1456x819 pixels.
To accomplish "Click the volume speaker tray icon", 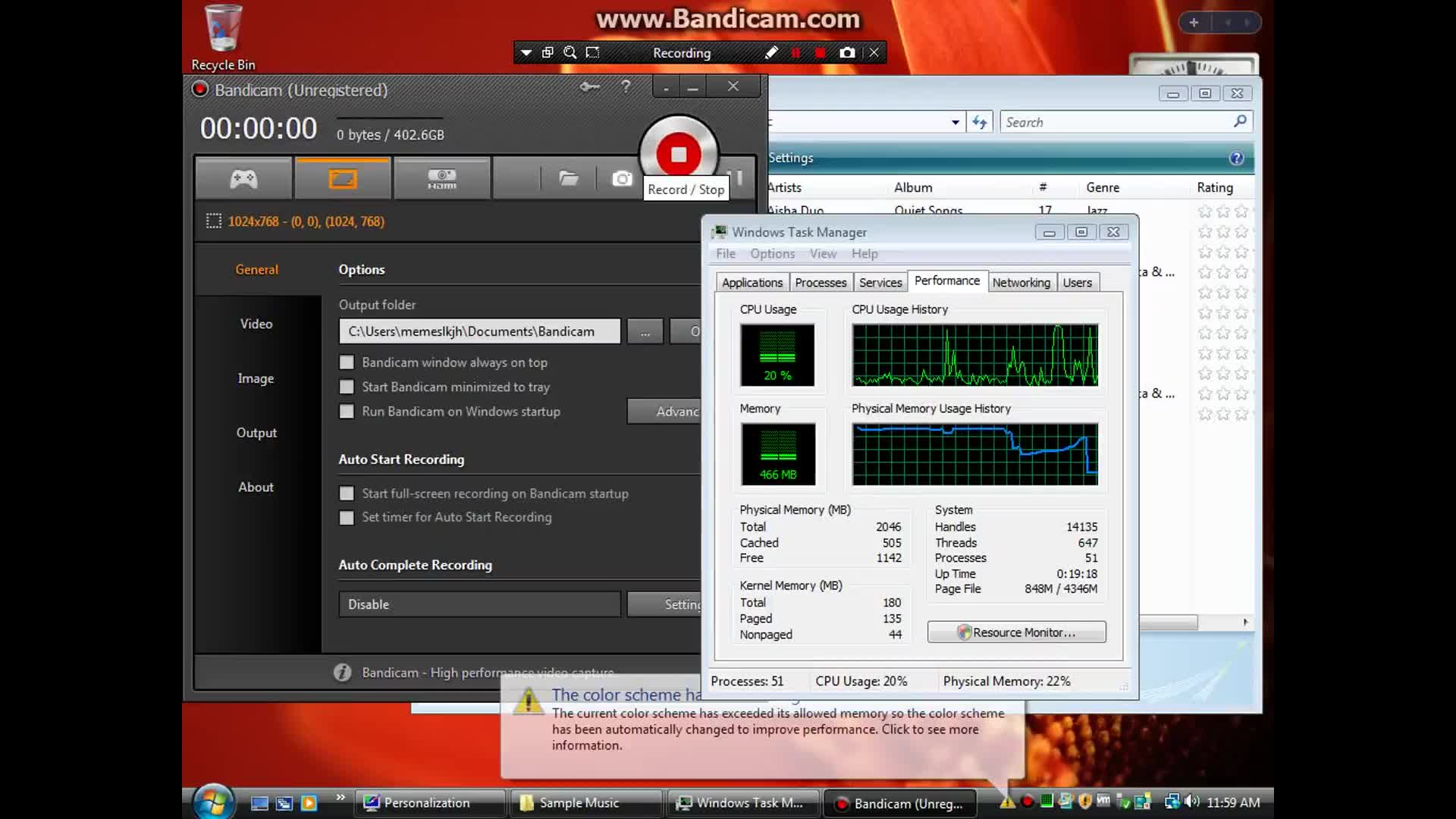I will [x=1192, y=802].
